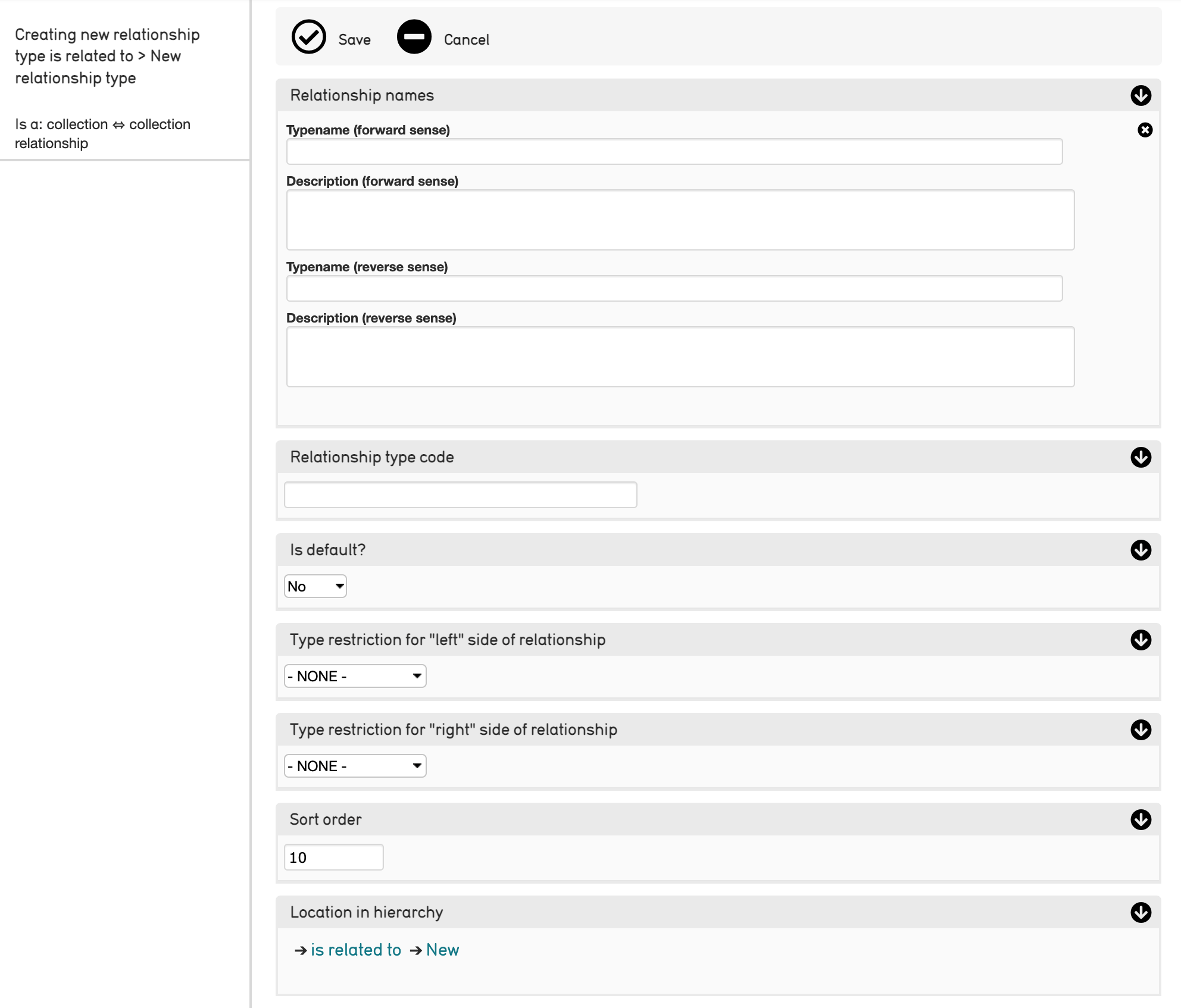This screenshot has width=1181, height=1008.
Task: Open the right side NONE restriction dropdown
Action: click(355, 766)
